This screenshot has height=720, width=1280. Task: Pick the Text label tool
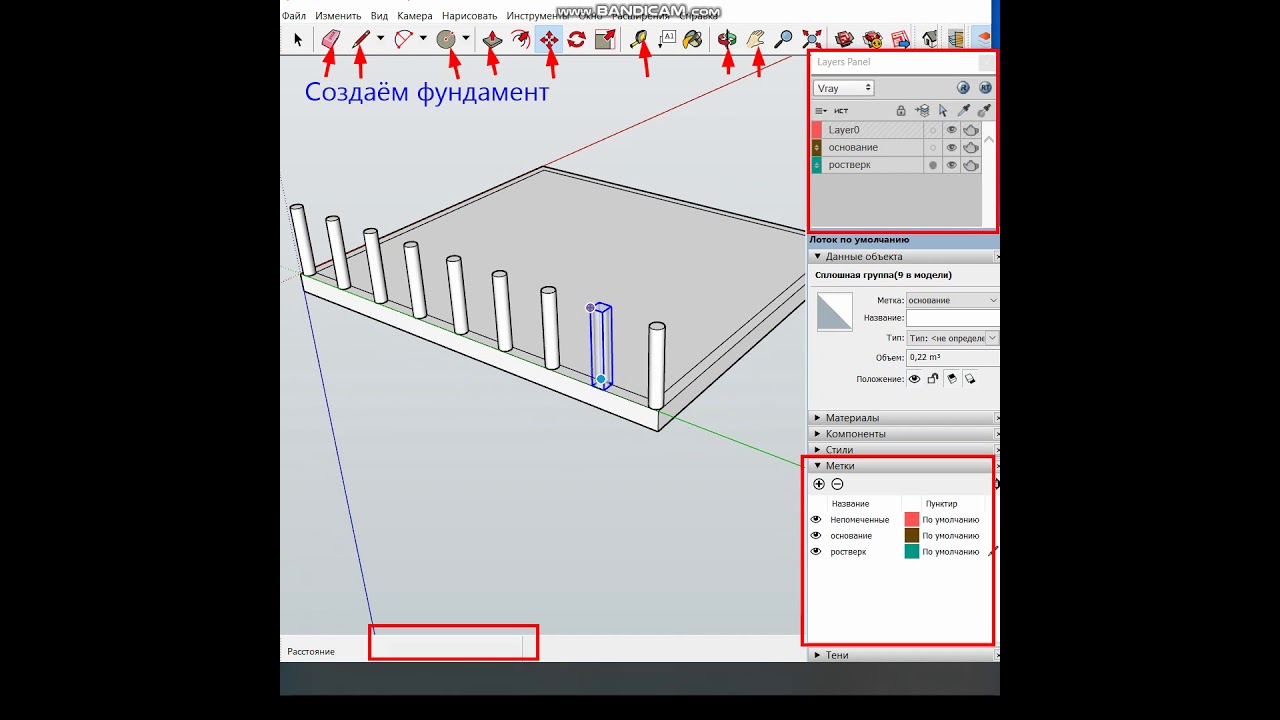point(667,39)
